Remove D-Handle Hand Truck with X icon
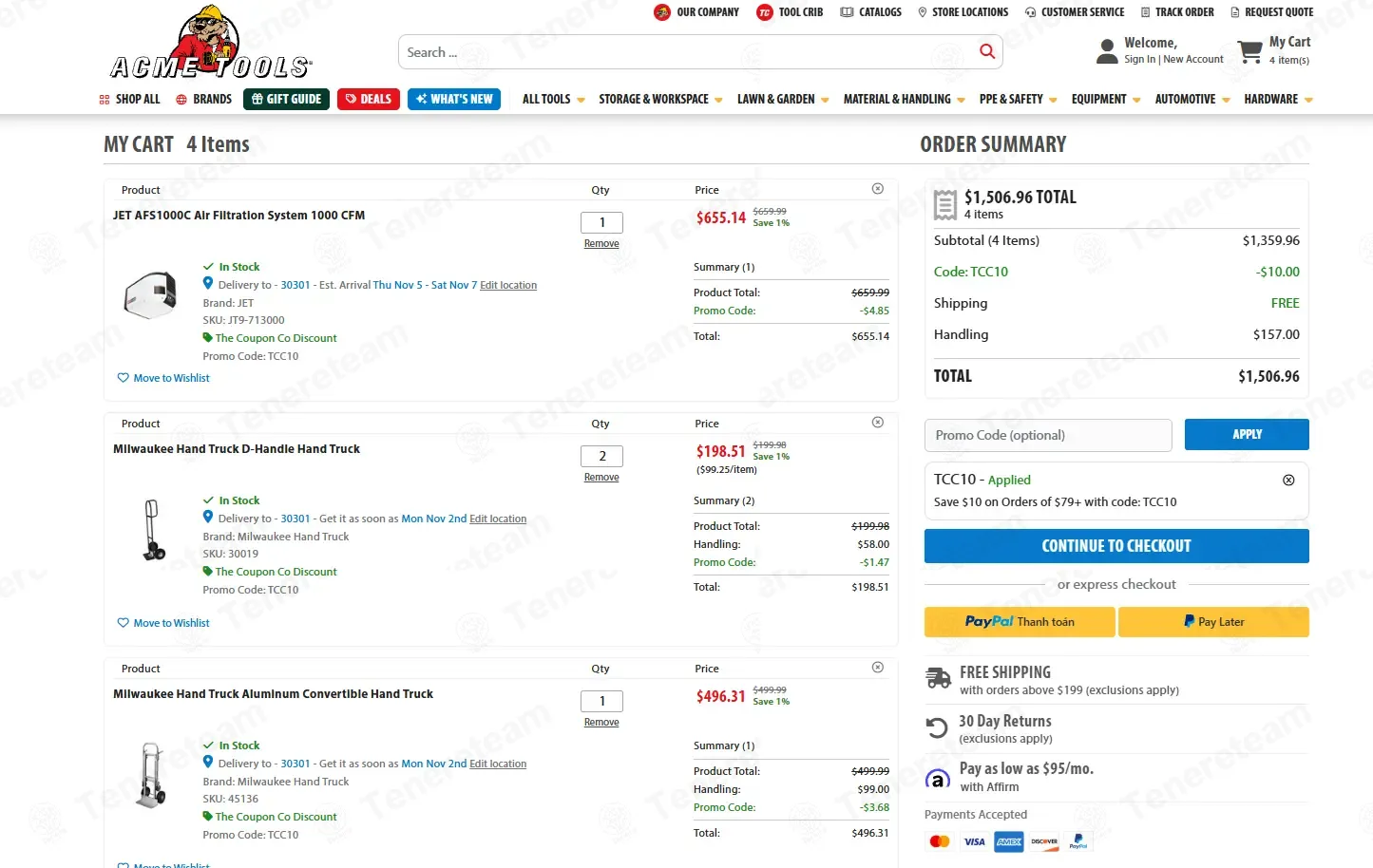This screenshot has width=1373, height=868. (x=878, y=423)
